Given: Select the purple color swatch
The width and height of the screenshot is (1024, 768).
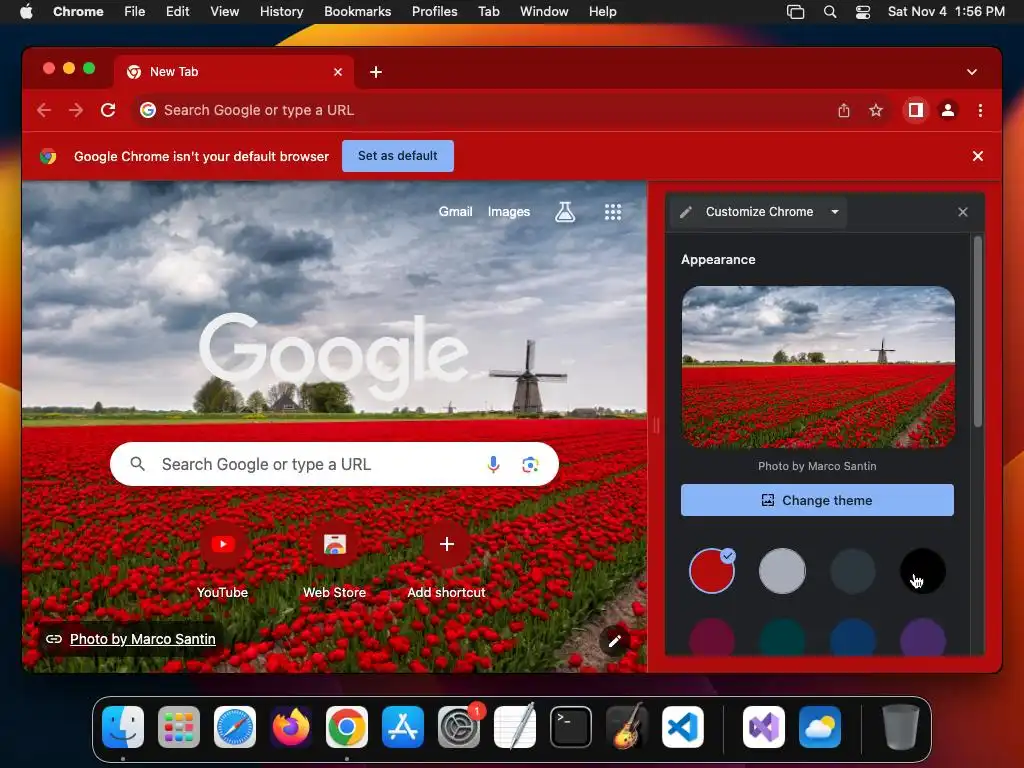Looking at the screenshot, I should [x=923, y=638].
